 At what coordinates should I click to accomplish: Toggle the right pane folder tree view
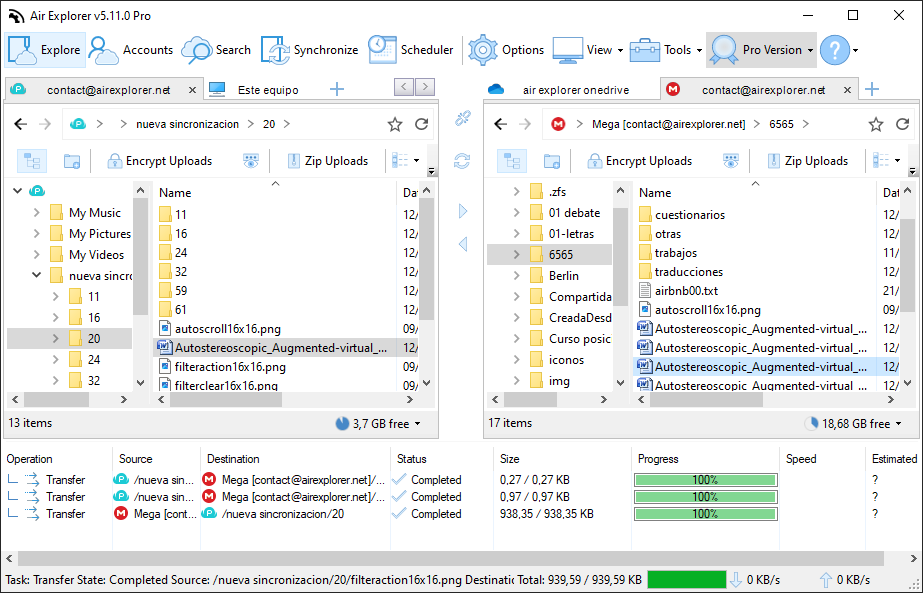click(x=512, y=161)
